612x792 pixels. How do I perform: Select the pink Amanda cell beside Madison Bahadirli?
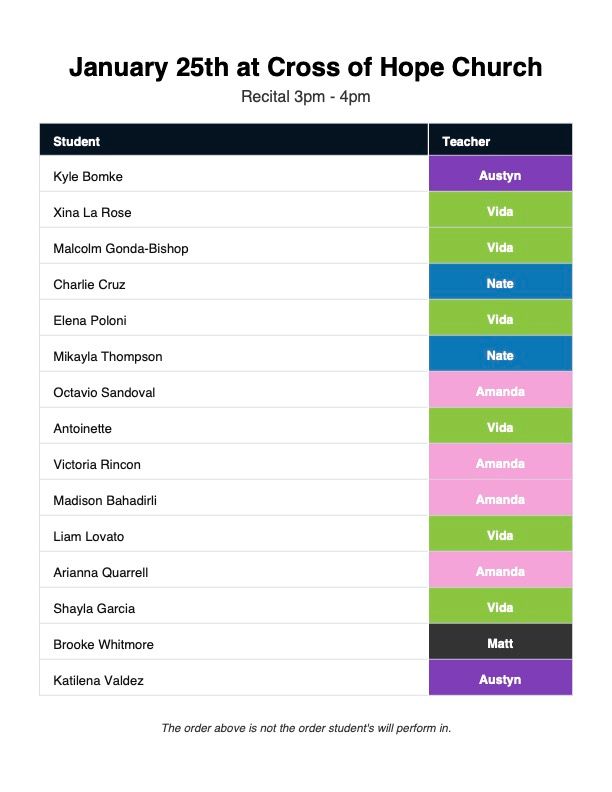tap(500, 499)
